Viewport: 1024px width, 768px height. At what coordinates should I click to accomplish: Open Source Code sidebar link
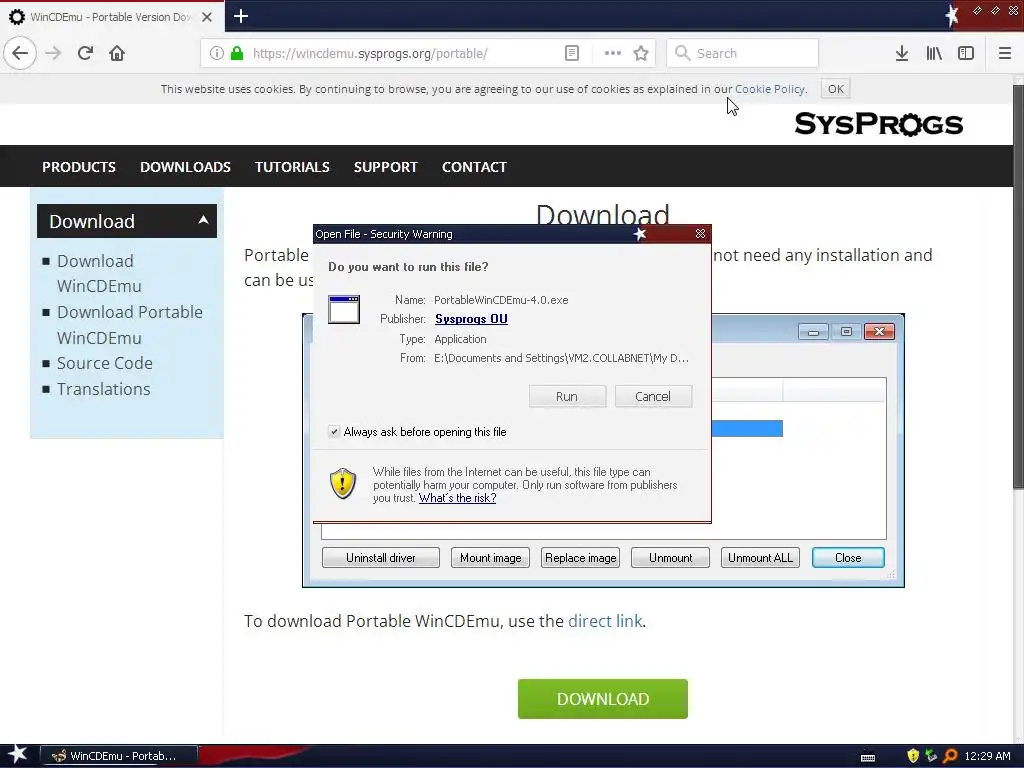104,363
